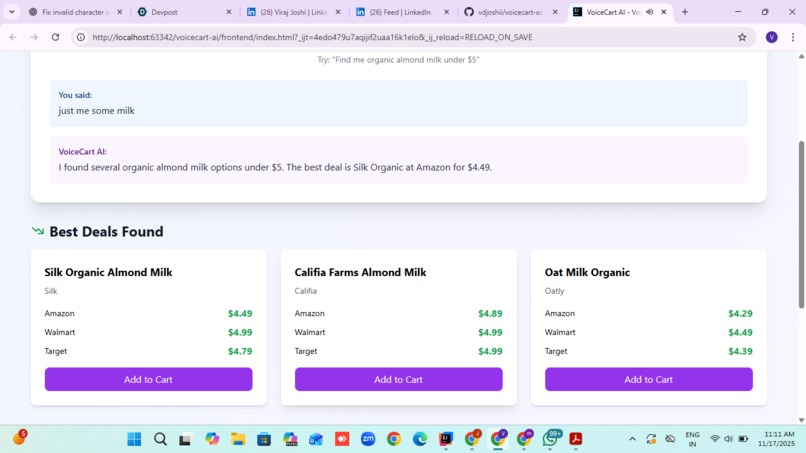Viewport: 806px width, 453px height.
Task: Click the page vertical scrollbar thumb
Action: tap(801, 225)
